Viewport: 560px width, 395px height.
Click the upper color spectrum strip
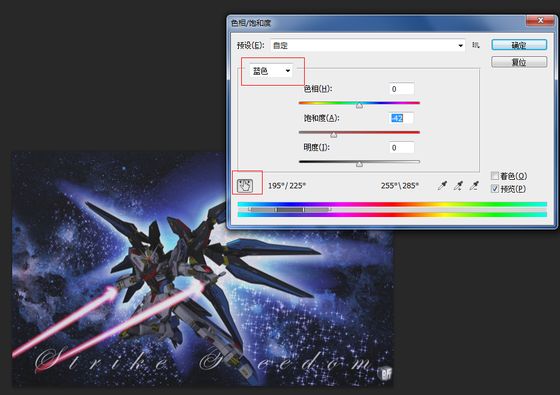click(392, 204)
